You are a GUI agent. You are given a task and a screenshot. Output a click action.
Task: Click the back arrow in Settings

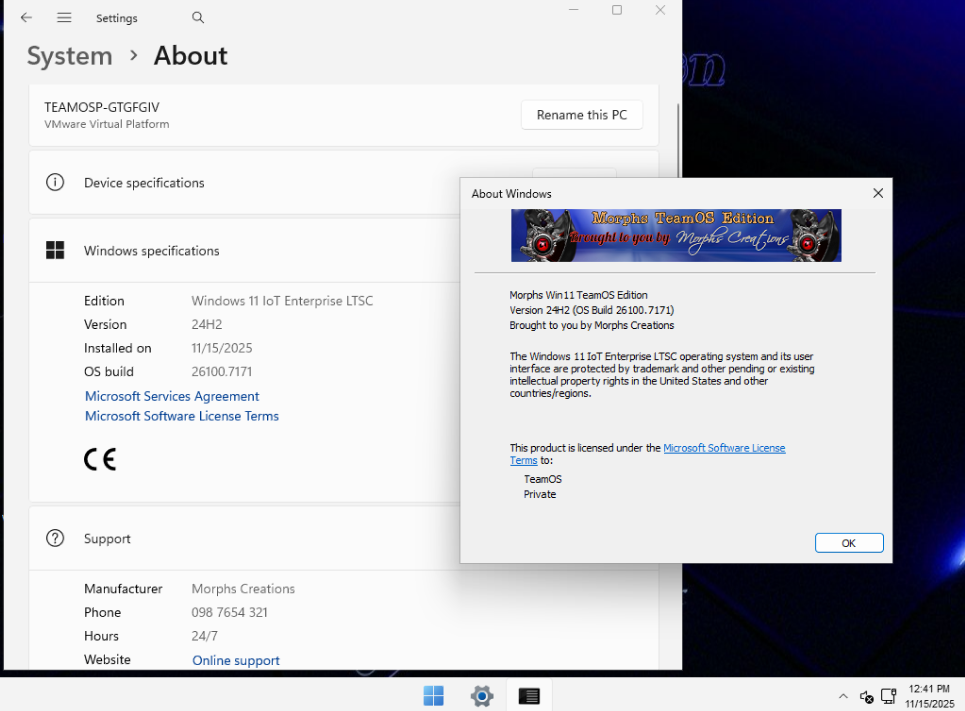pyautogui.click(x=26, y=18)
